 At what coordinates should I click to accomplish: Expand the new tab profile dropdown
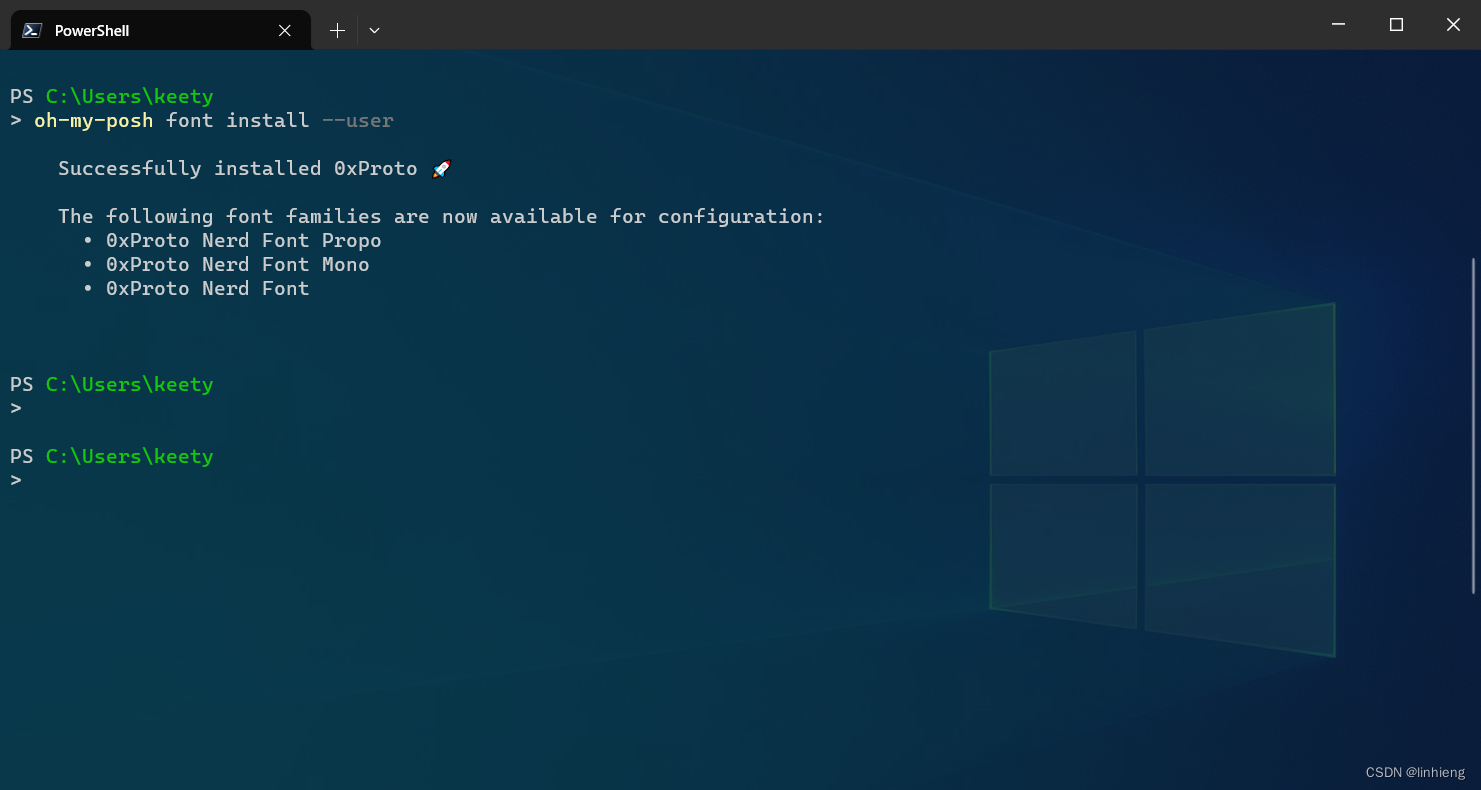click(x=374, y=30)
